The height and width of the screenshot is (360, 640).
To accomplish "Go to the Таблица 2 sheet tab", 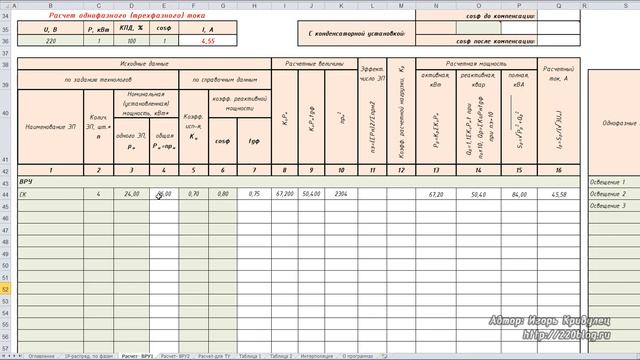I will coord(281,356).
